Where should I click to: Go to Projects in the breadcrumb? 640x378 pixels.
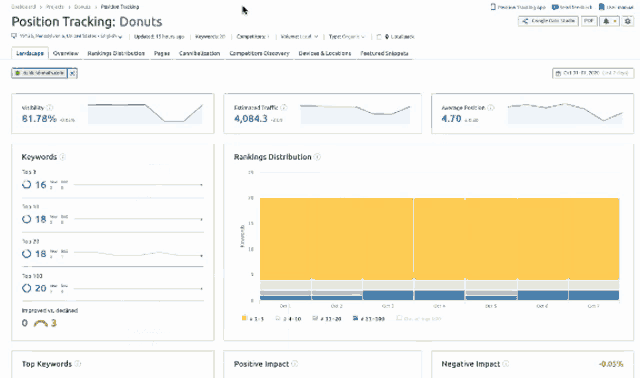(x=55, y=7)
